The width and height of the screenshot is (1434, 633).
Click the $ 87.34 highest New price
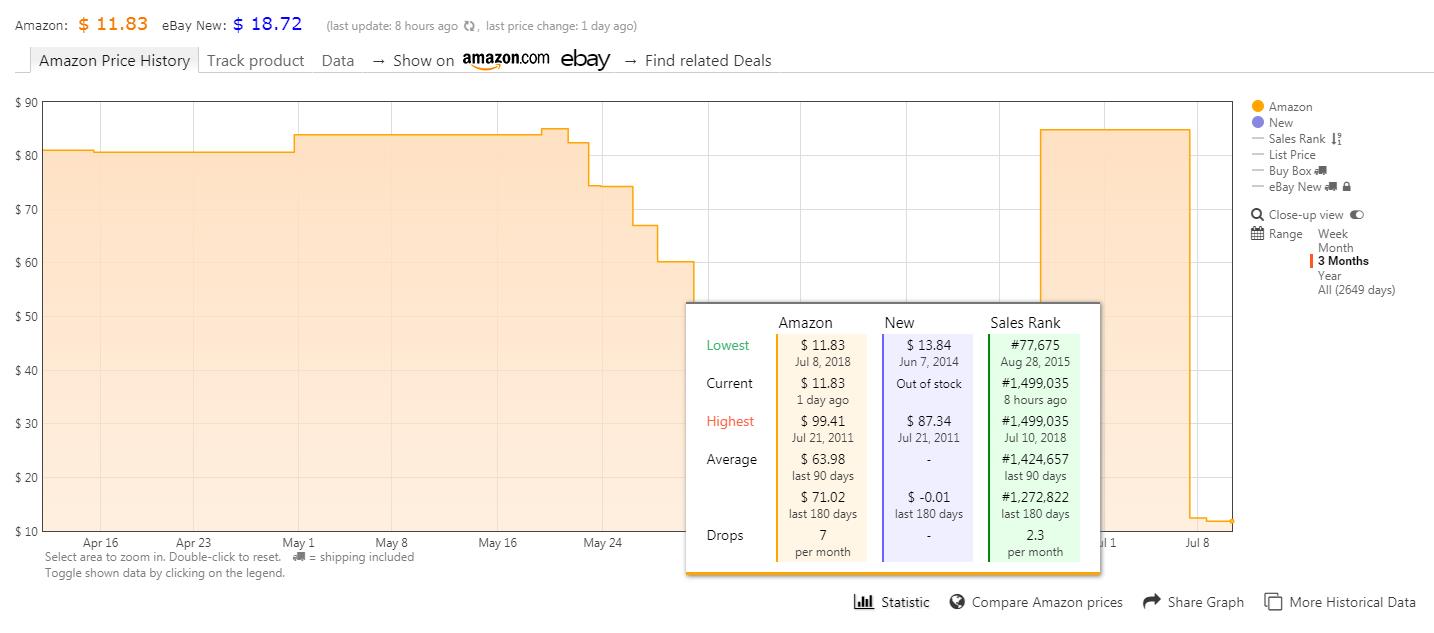(929, 421)
